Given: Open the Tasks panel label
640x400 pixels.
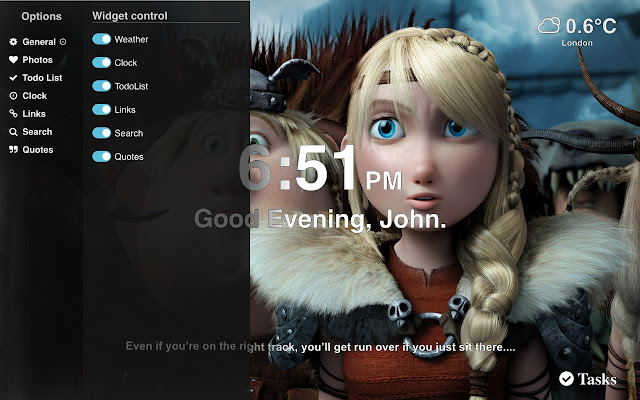Looking at the screenshot, I should tap(596, 379).
